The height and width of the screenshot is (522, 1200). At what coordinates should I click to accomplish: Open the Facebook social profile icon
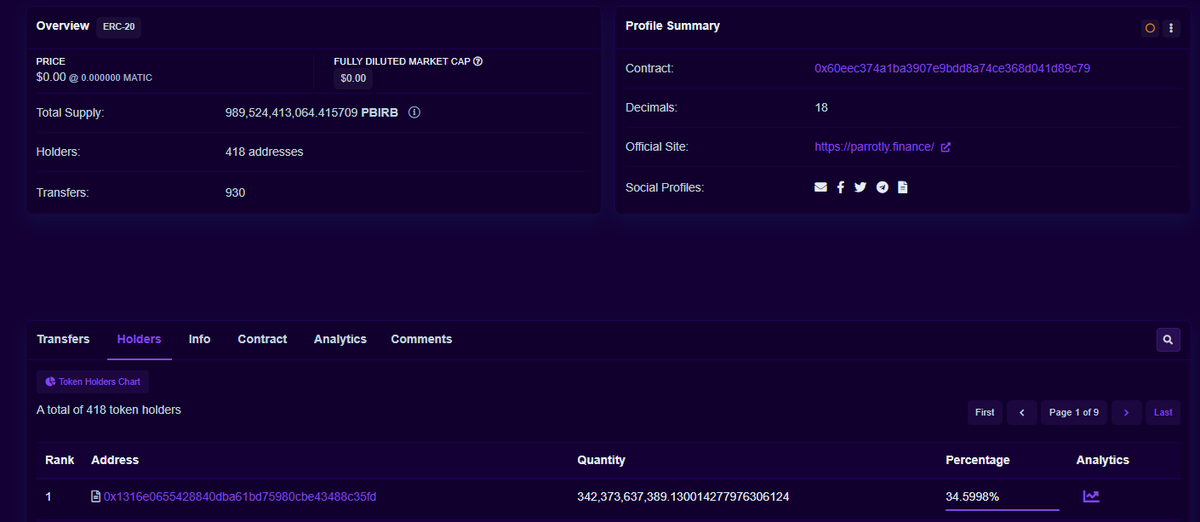tap(841, 187)
